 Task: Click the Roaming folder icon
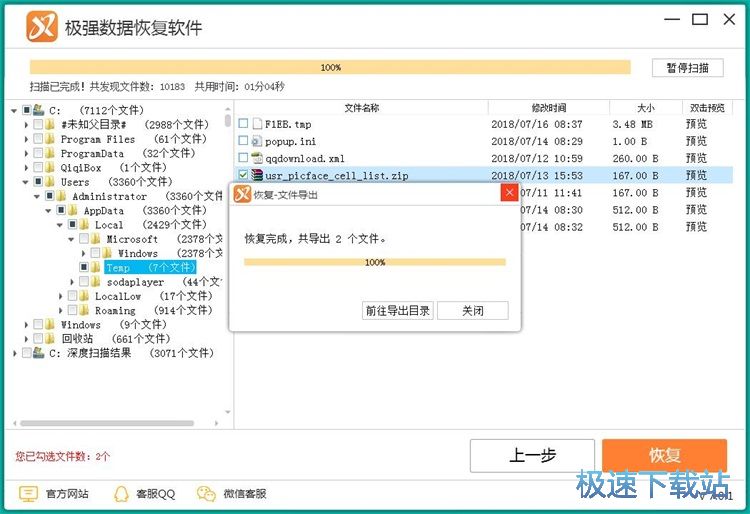coord(84,310)
